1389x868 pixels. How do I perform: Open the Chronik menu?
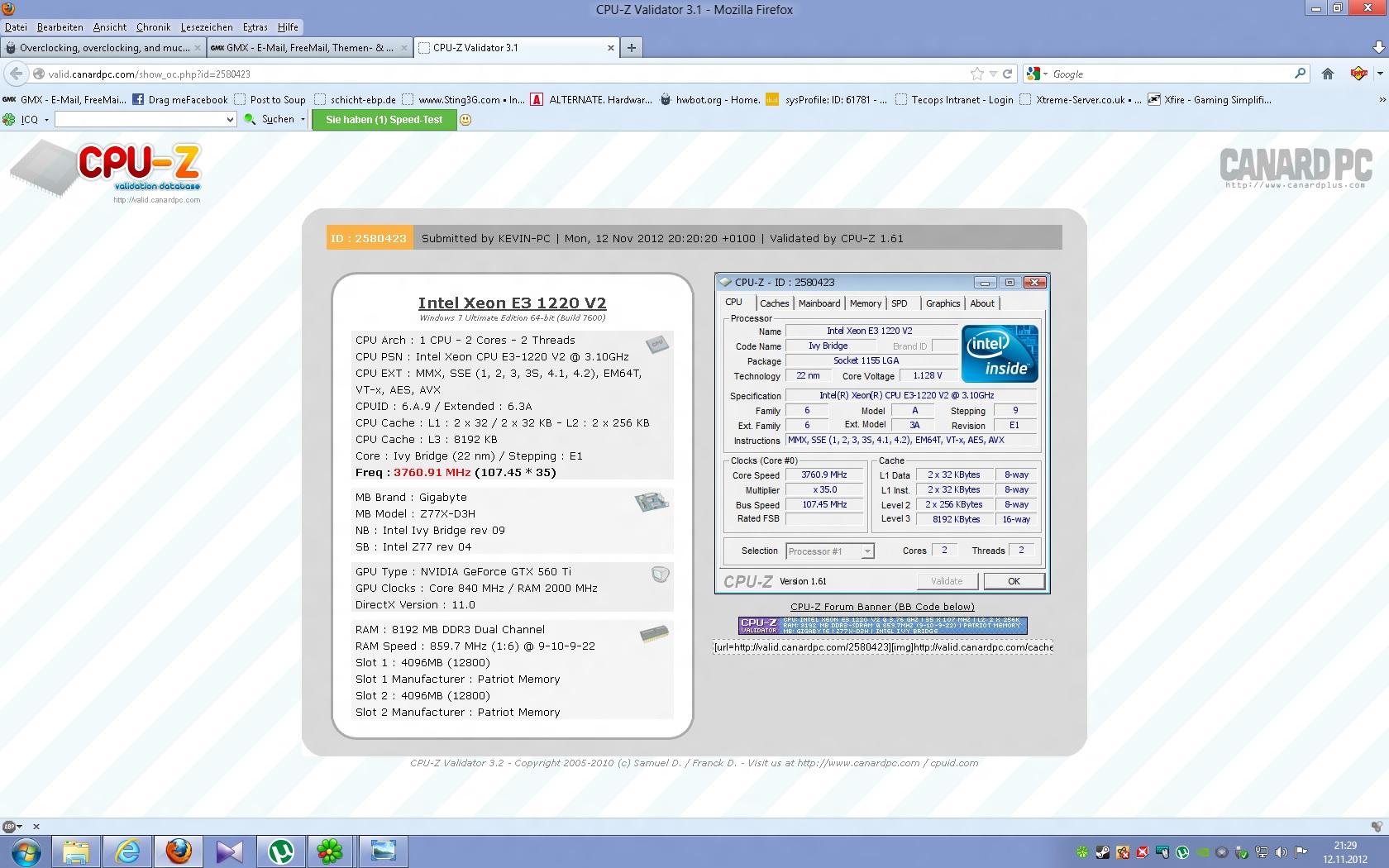(153, 27)
